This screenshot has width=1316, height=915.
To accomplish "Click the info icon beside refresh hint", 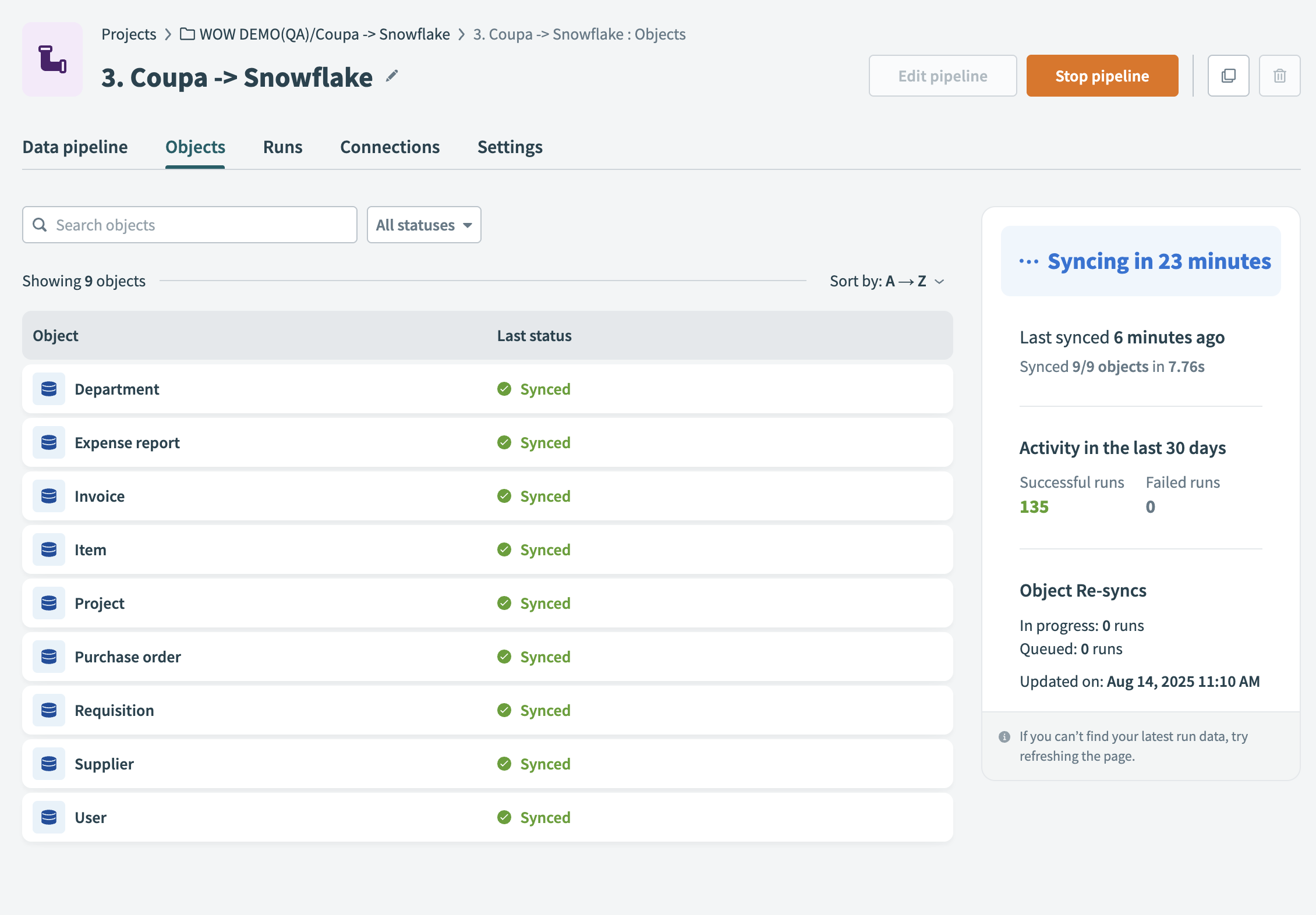I will pos(1004,737).
